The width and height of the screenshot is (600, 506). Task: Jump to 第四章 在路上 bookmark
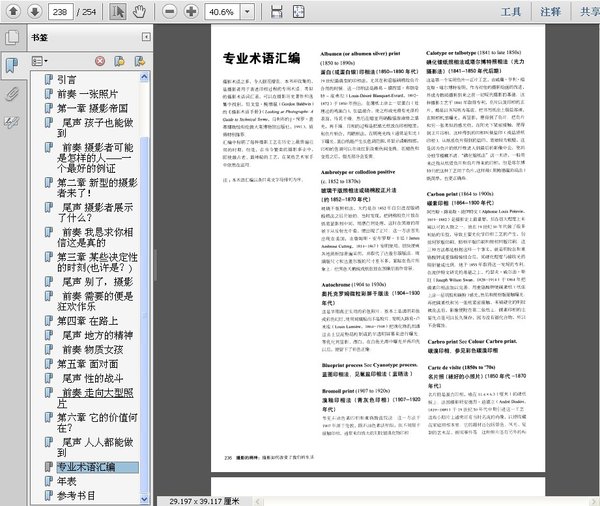point(87,321)
